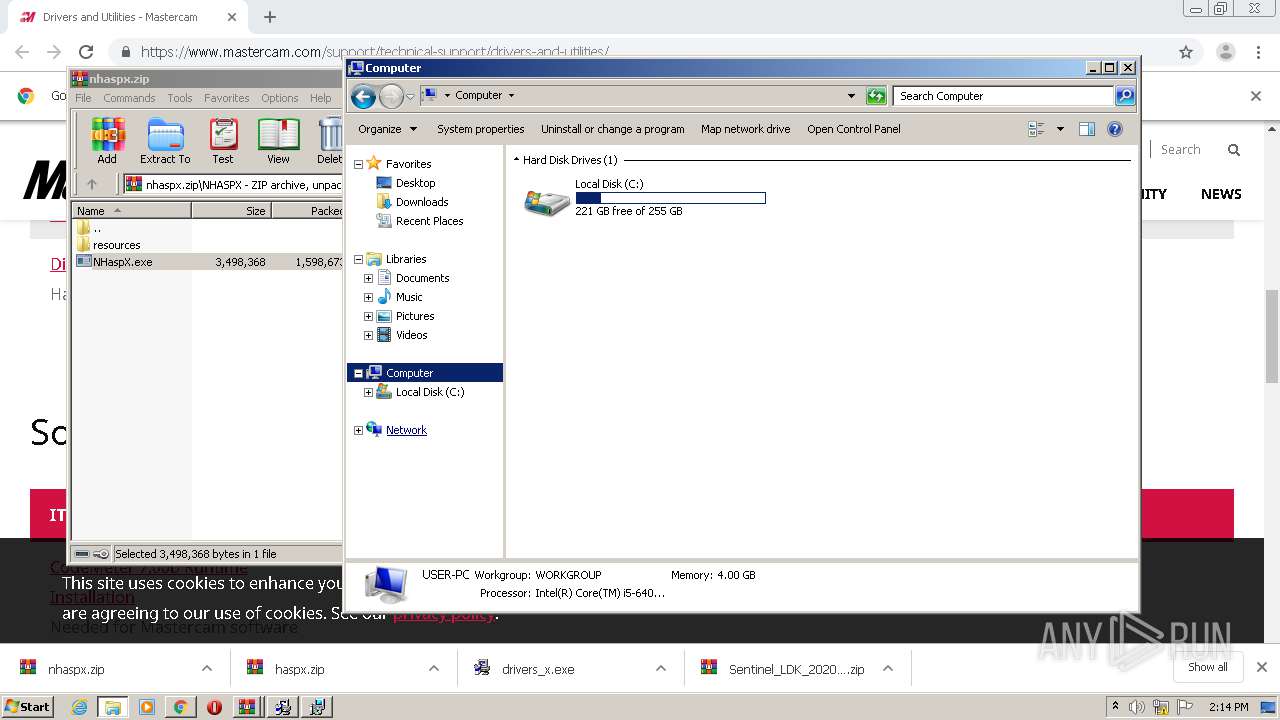
Task: Click the WinRAR taskbar icon
Action: pos(247,707)
